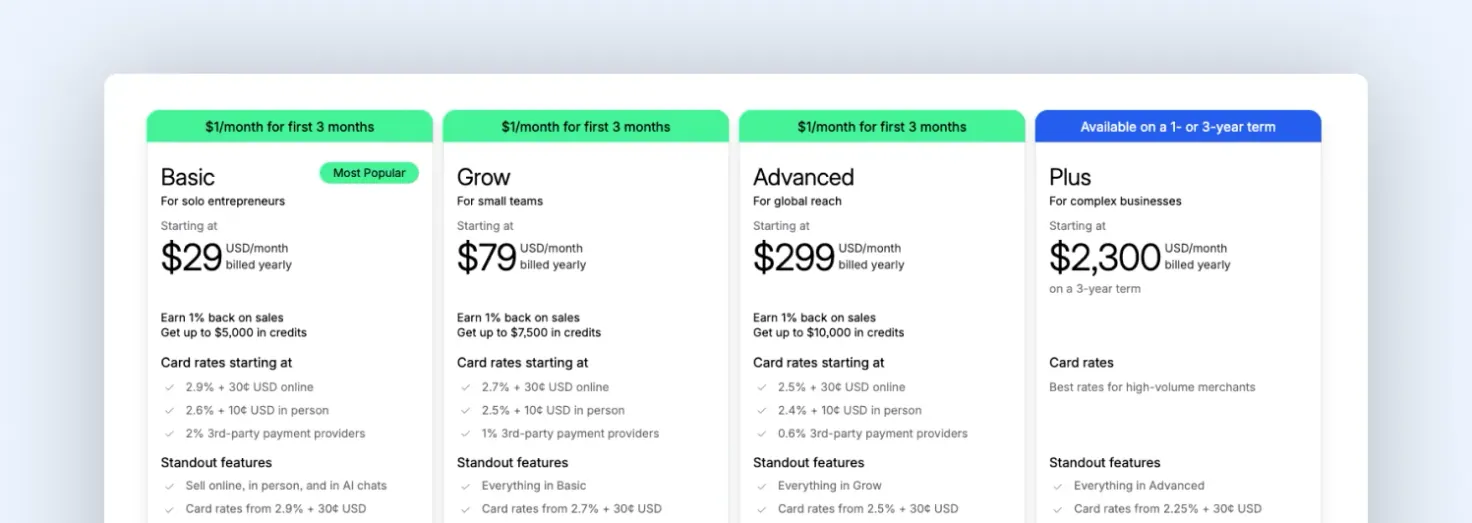
Task: Click checkmark next to Sell online, in person, AI chats
Action: tap(169, 486)
